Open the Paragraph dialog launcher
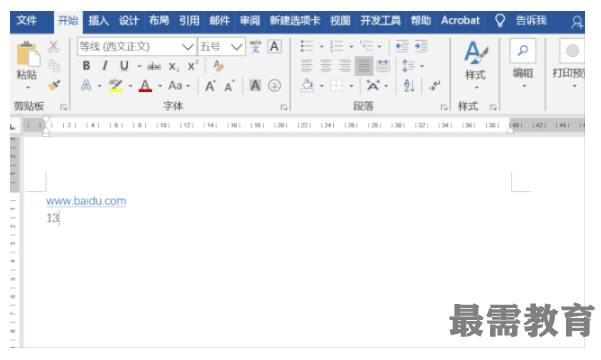 443,107
